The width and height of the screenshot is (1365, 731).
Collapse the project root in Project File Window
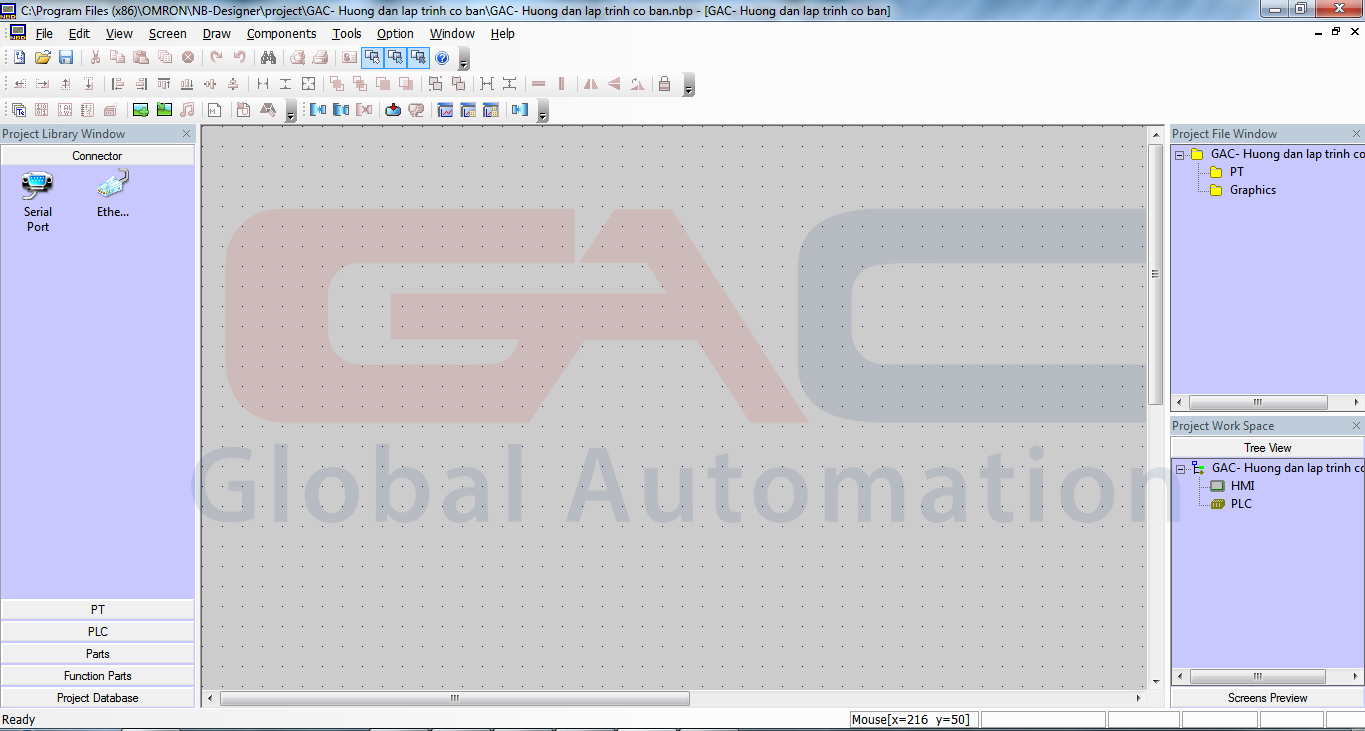[x=1180, y=155]
